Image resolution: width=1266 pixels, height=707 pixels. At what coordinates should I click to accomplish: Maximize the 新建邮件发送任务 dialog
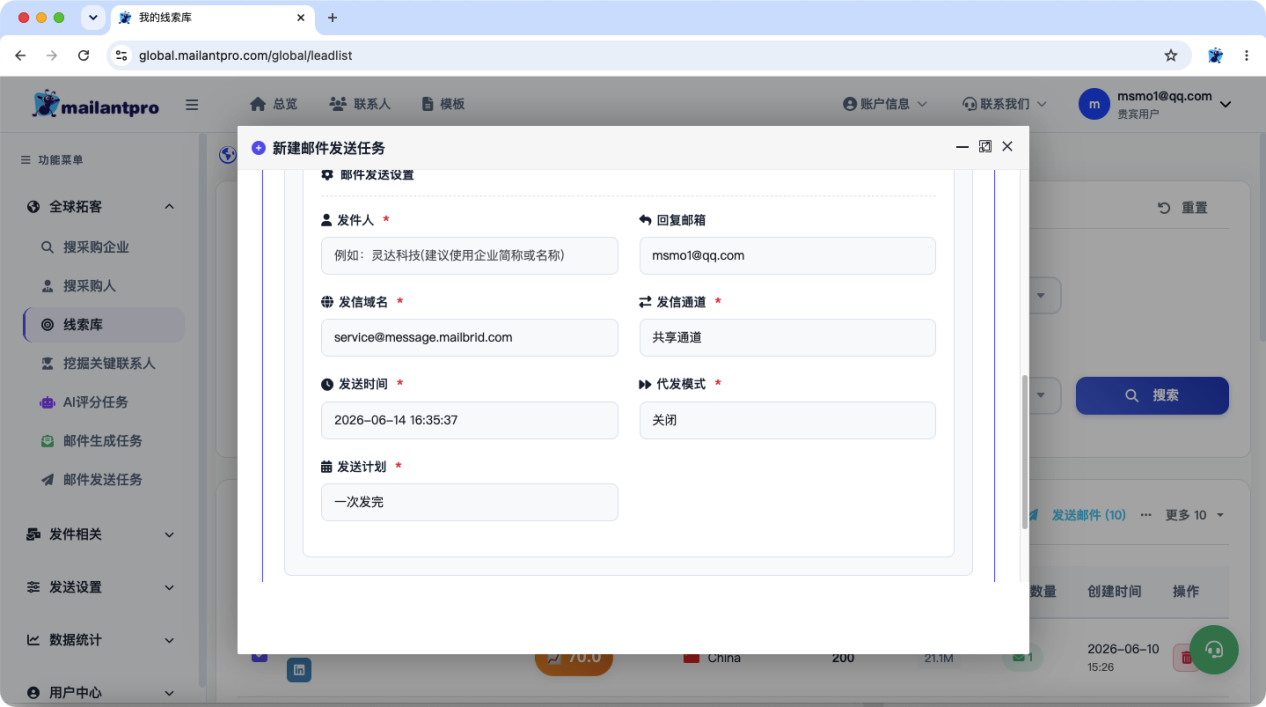(985, 146)
